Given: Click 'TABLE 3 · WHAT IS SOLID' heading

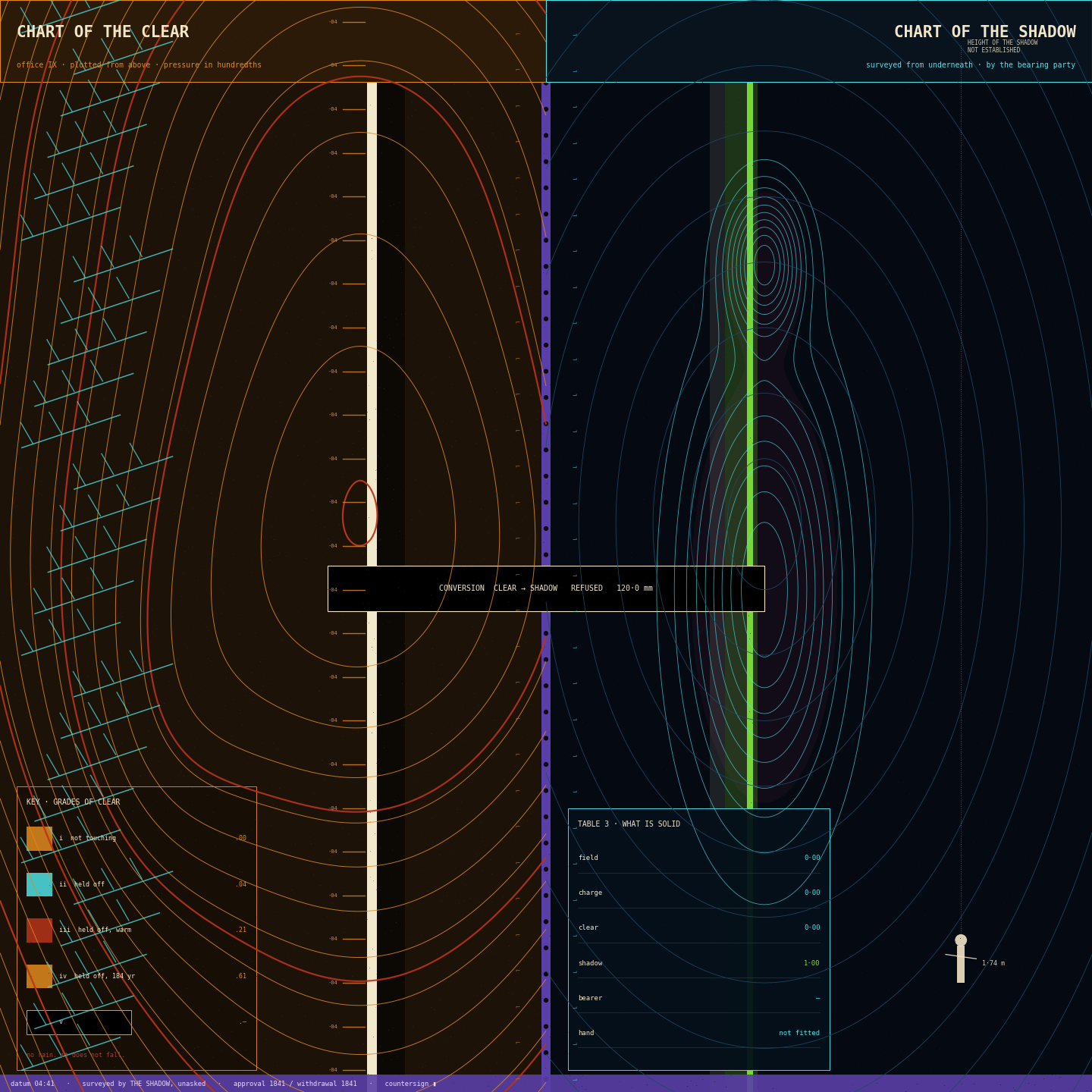Looking at the screenshot, I should pyautogui.click(x=629, y=824).
